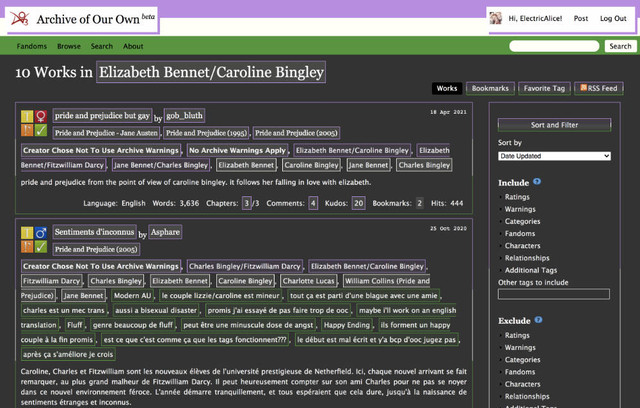The height and width of the screenshot is (408, 640).
Task: Open the Chapters 3 link
Action: pos(247,203)
